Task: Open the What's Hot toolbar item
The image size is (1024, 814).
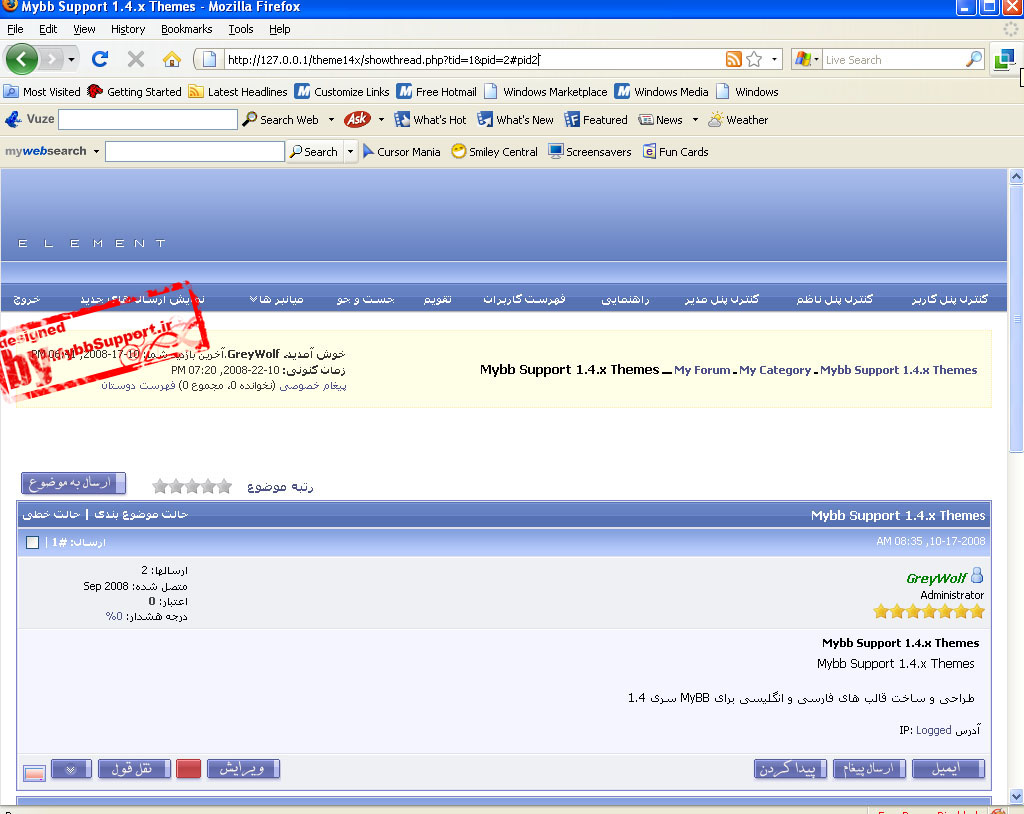Action: tap(430, 120)
